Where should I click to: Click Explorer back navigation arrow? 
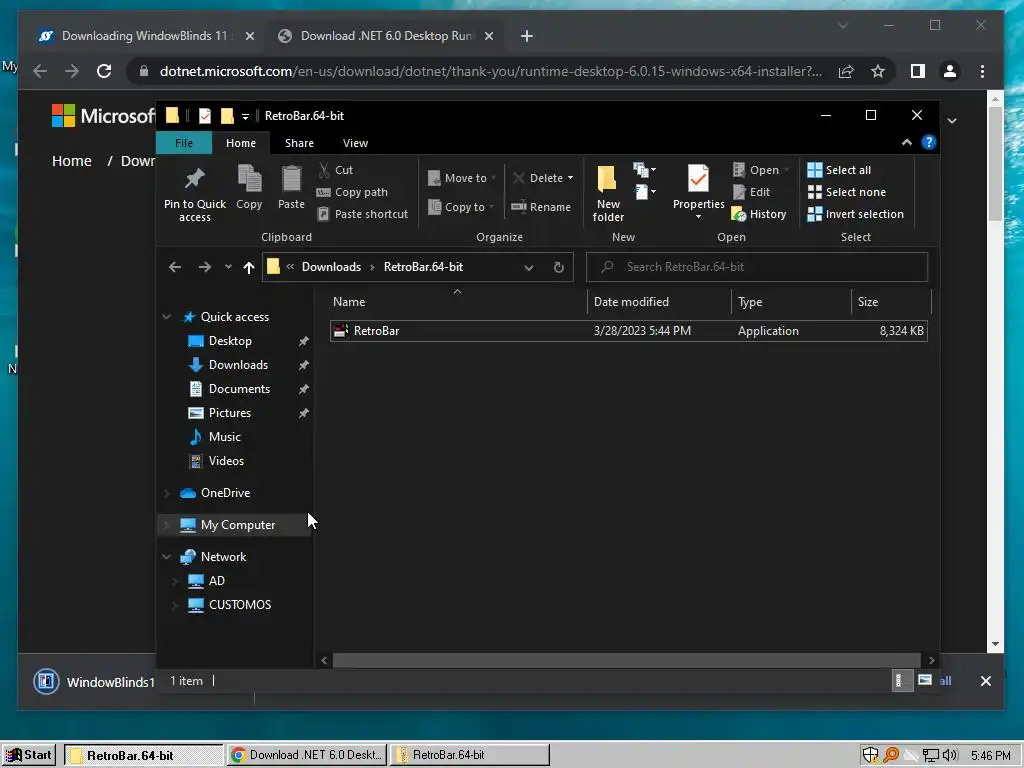click(175, 267)
